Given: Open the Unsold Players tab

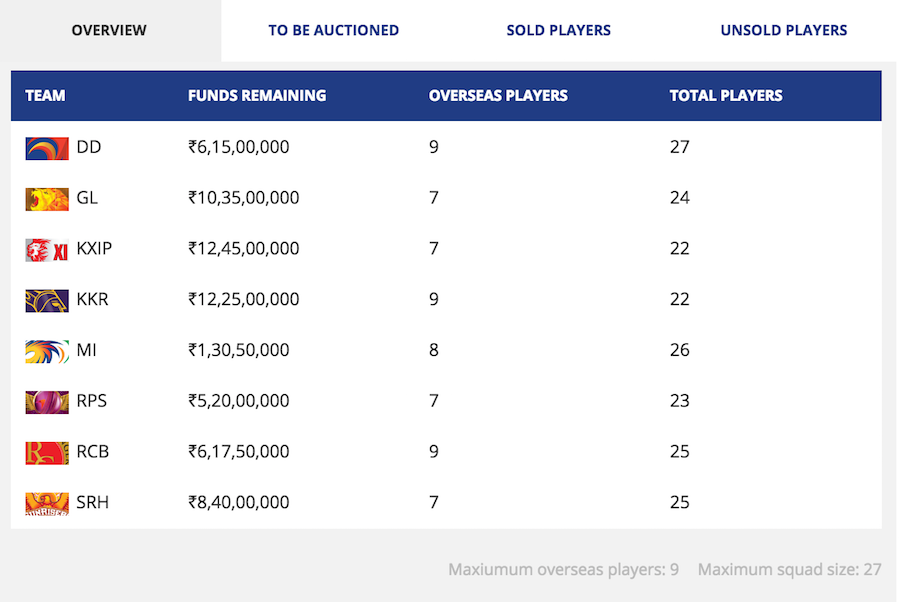Looking at the screenshot, I should (783, 30).
